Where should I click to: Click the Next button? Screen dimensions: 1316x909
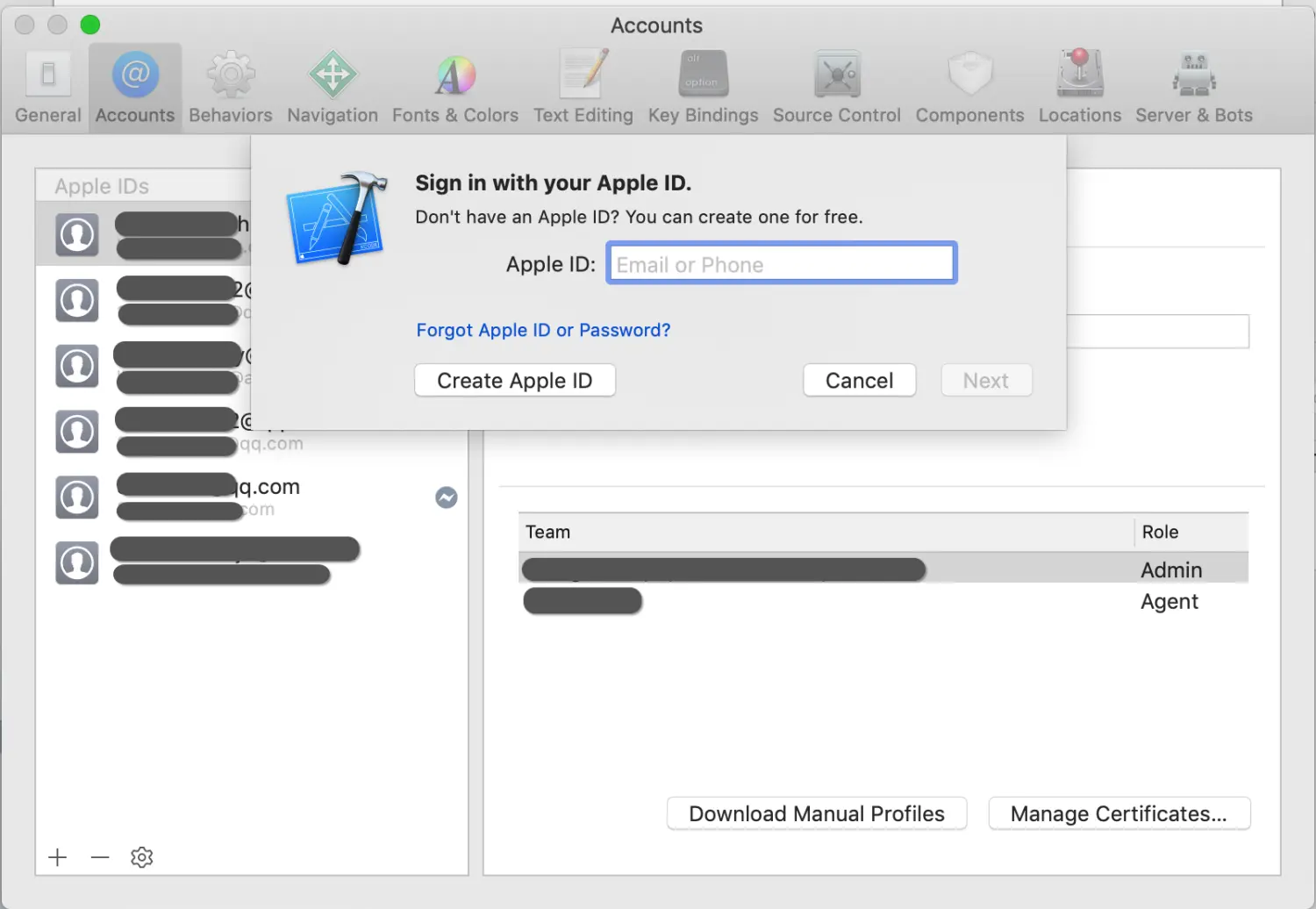tap(986, 381)
